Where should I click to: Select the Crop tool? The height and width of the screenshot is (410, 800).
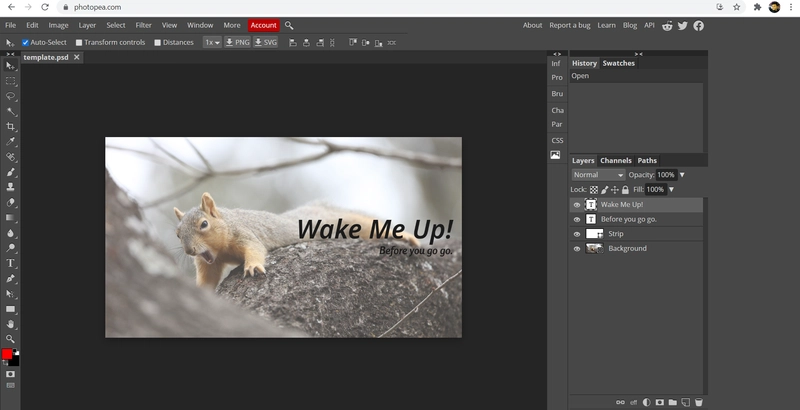tap(11, 127)
